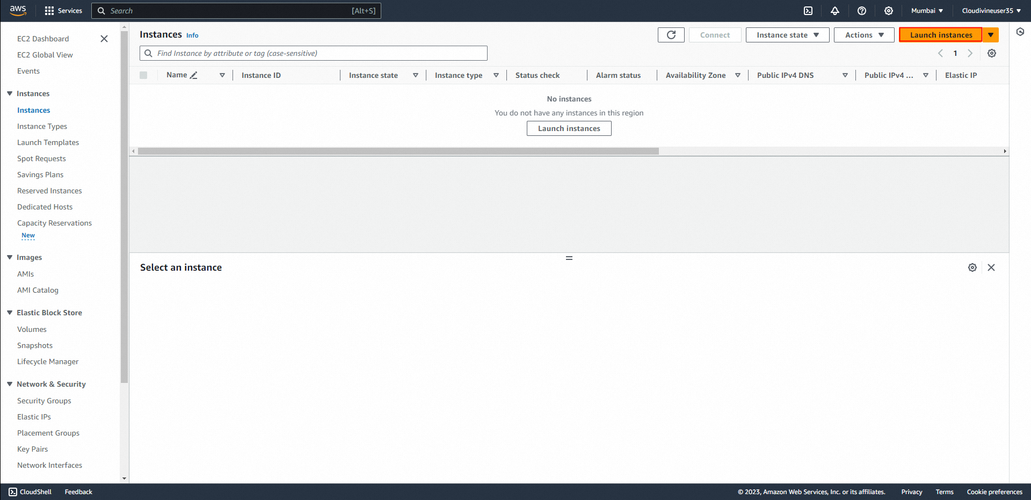
Task: Open Events in sidebar
Action: [x=28, y=71]
